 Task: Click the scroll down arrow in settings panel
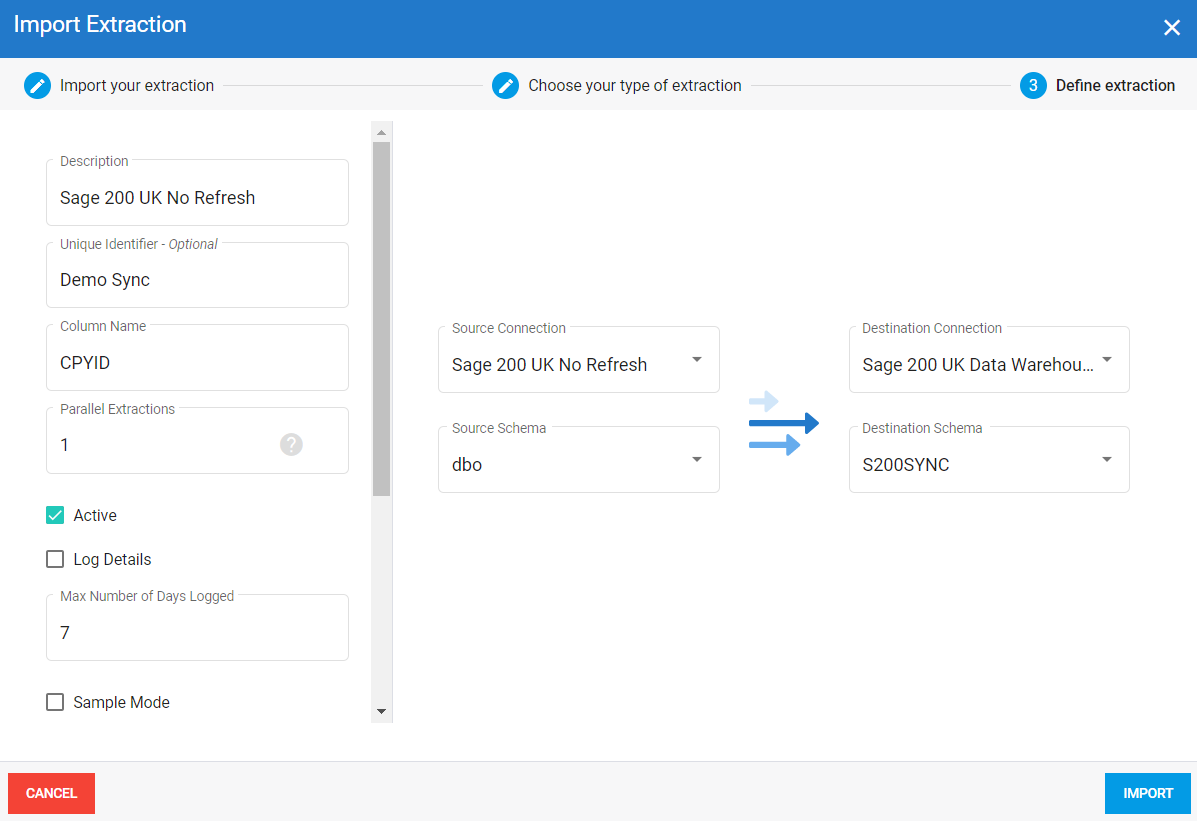tap(381, 711)
